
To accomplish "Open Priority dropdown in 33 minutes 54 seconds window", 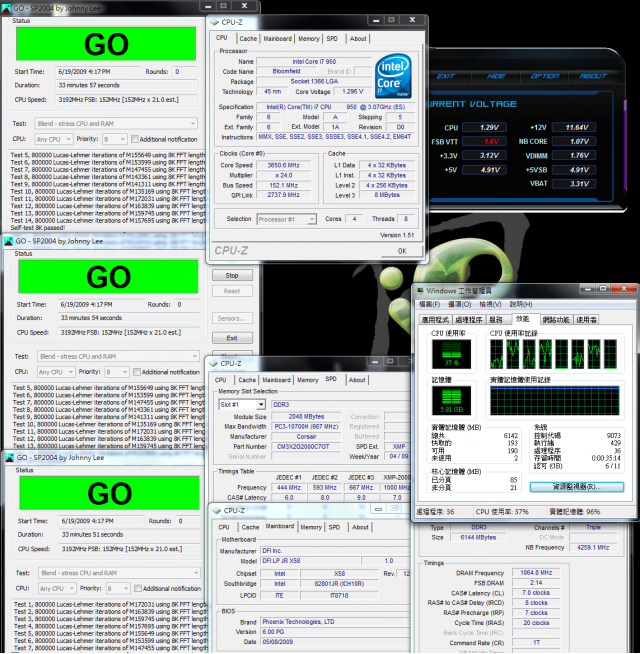I will tap(117, 372).
